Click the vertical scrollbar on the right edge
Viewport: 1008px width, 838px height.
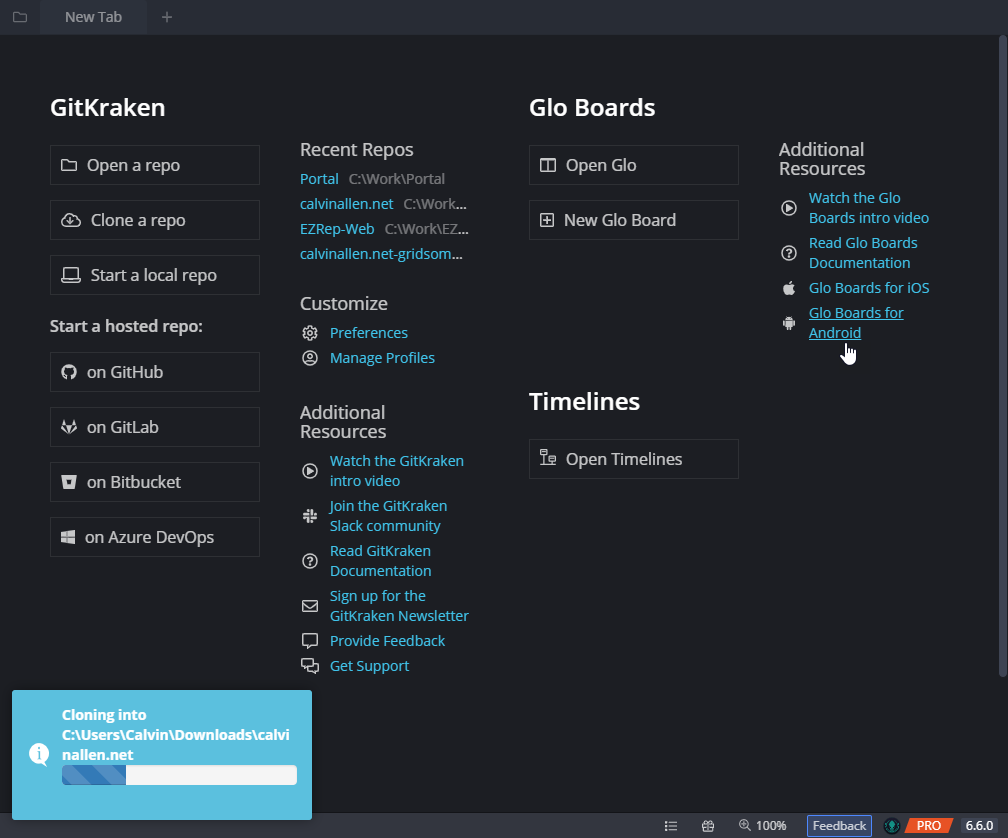point(1002,355)
